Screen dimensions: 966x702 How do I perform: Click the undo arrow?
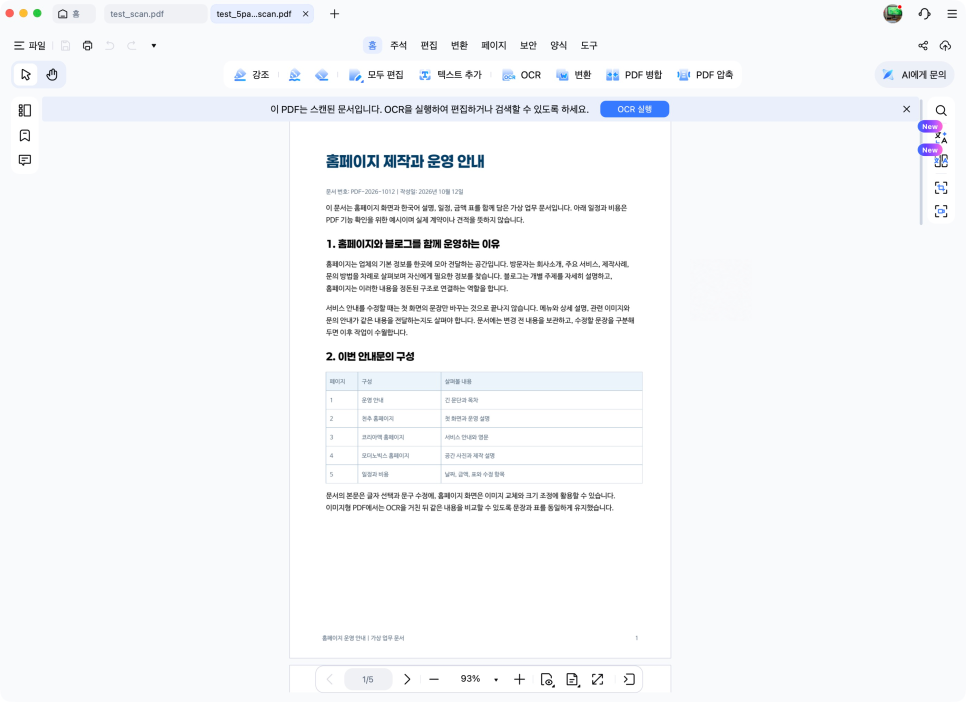[110, 46]
